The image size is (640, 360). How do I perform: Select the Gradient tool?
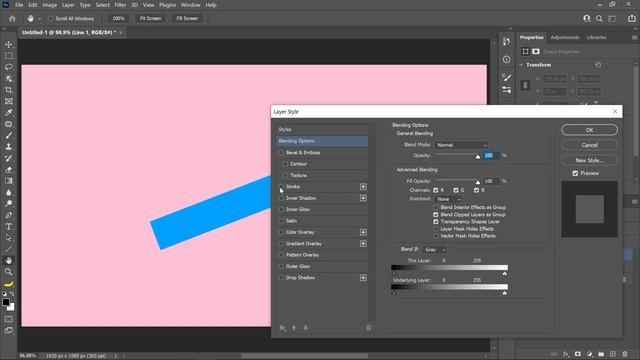(x=9, y=181)
